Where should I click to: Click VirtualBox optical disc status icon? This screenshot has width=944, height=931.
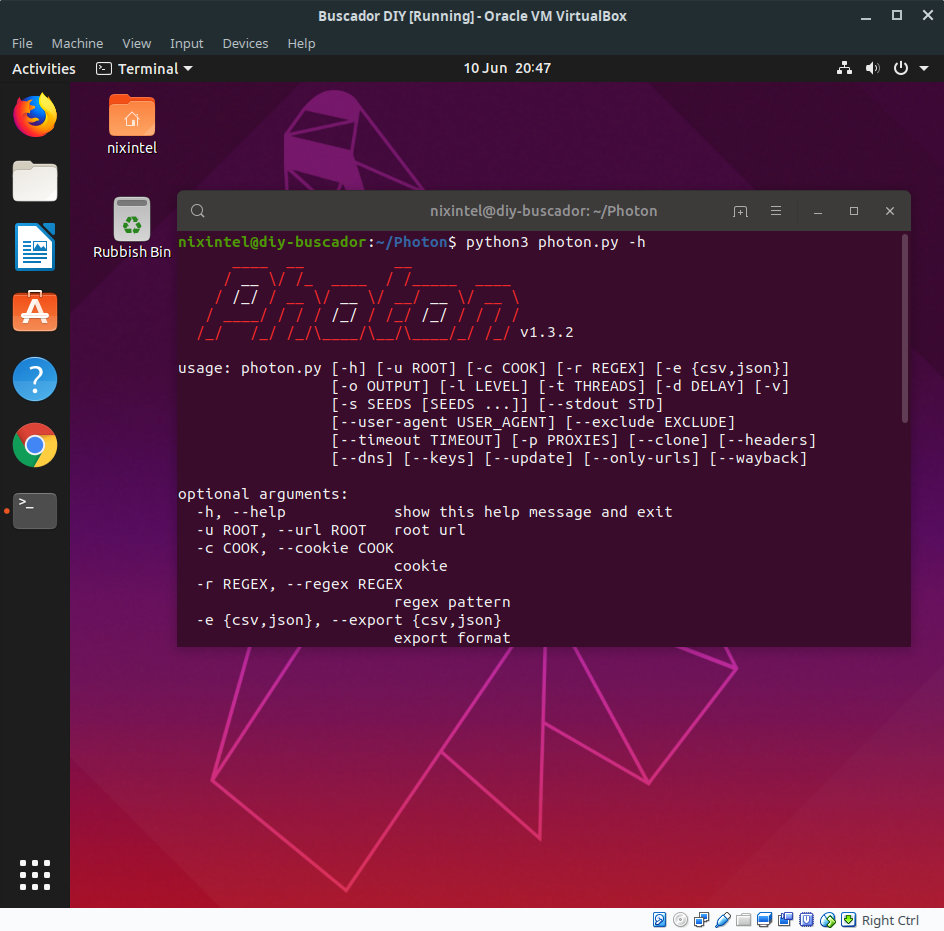click(x=680, y=920)
